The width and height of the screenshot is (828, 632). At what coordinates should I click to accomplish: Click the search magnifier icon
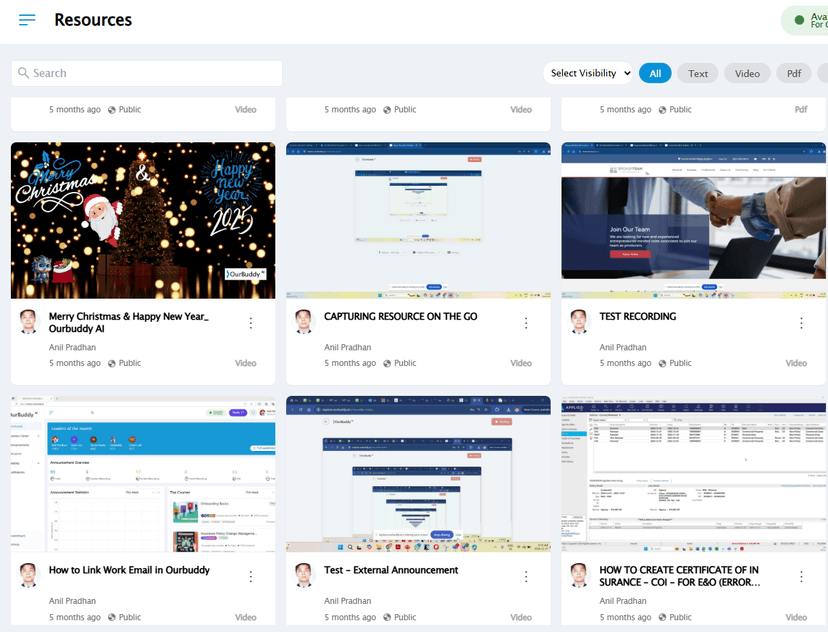[x=23, y=73]
